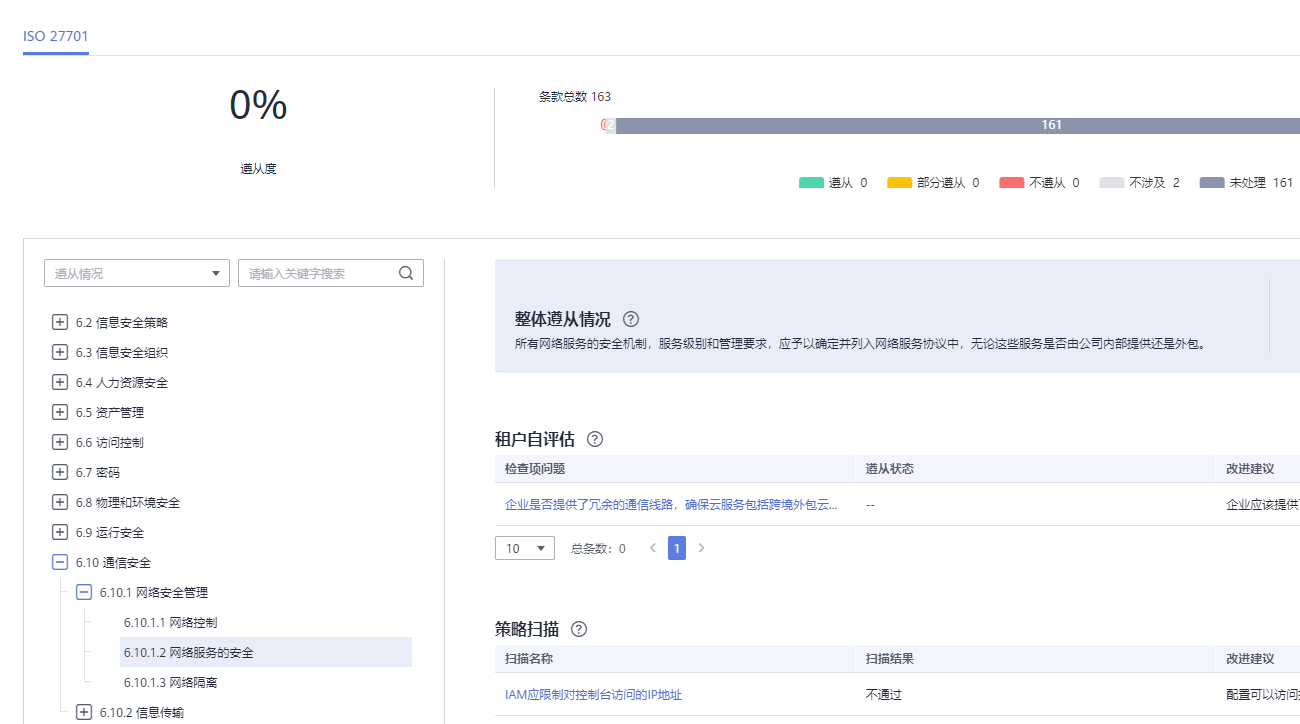The height and width of the screenshot is (724, 1300).
Task: Click the 不通过 scan result cell
Action: (884, 694)
